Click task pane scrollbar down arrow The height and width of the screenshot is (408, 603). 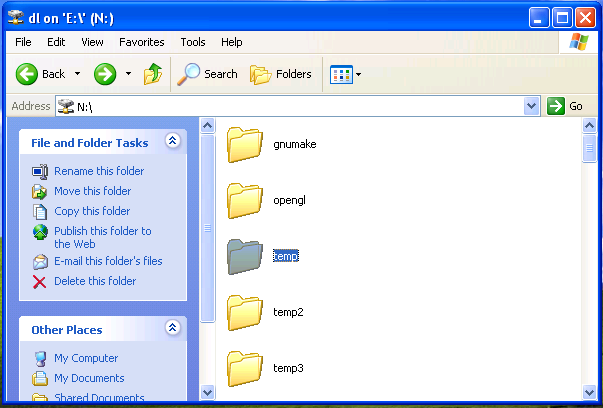point(208,393)
